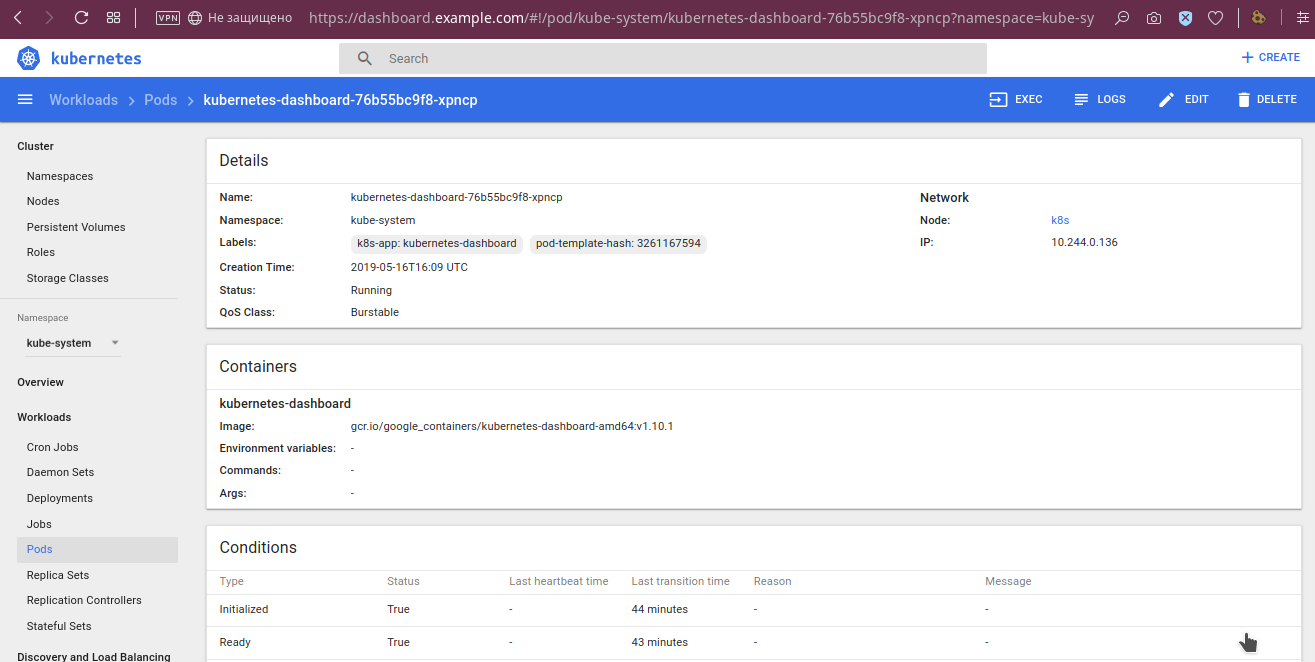The image size is (1315, 662).
Task: Click the Burstable QoS value
Action: (x=375, y=312)
